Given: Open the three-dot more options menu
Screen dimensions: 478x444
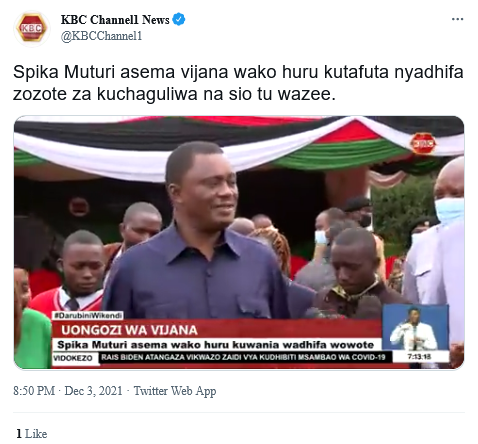Looking at the screenshot, I should [457, 19].
